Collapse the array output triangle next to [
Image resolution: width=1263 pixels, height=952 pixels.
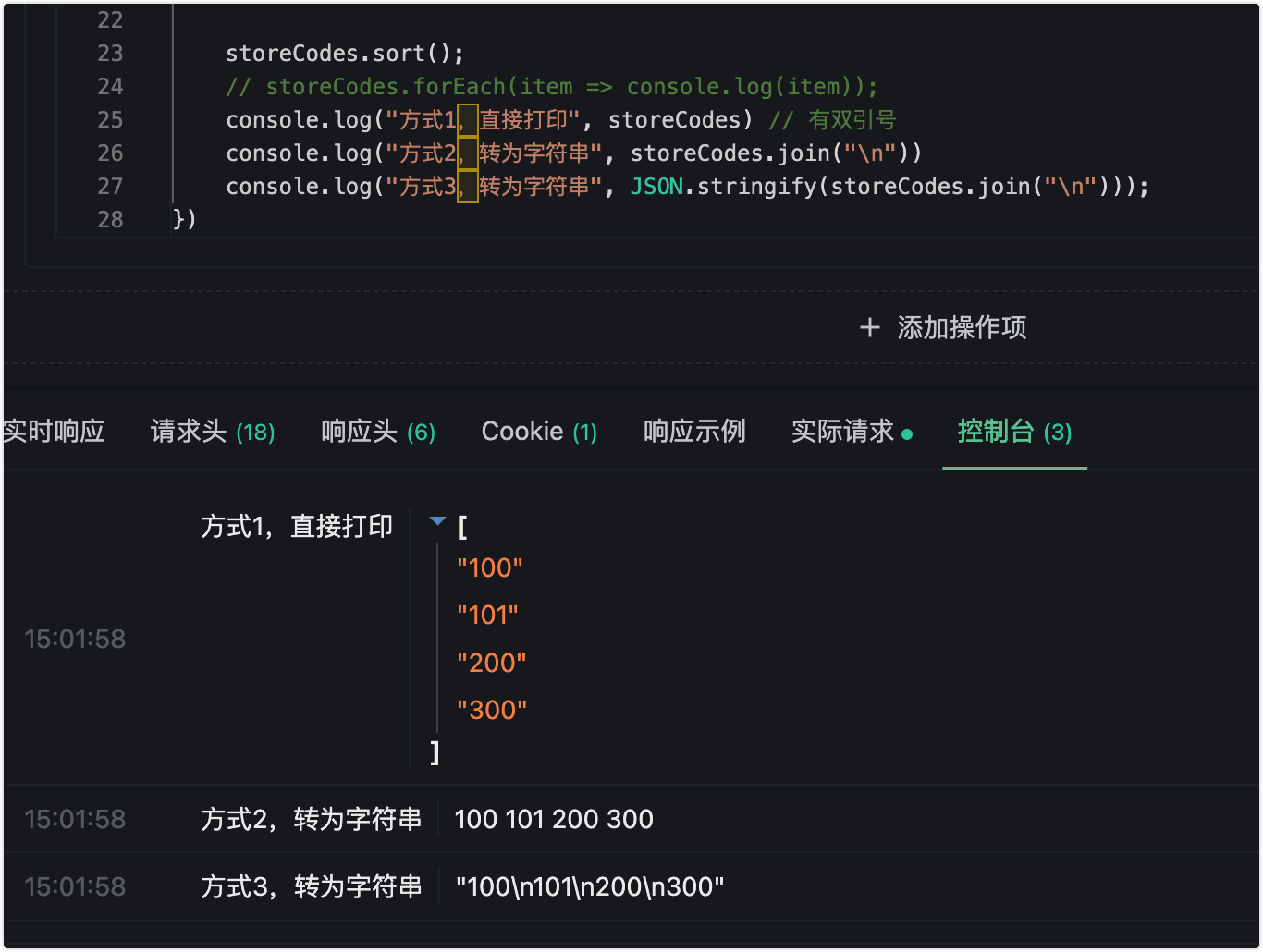[x=438, y=522]
